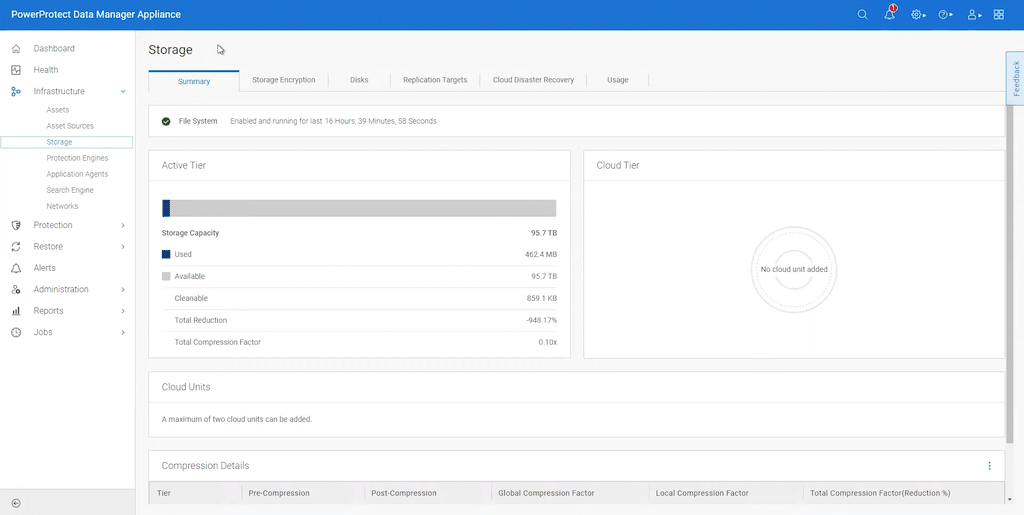Image resolution: width=1024 pixels, height=515 pixels.
Task: Click the Protection shield icon
Action: [16, 225]
